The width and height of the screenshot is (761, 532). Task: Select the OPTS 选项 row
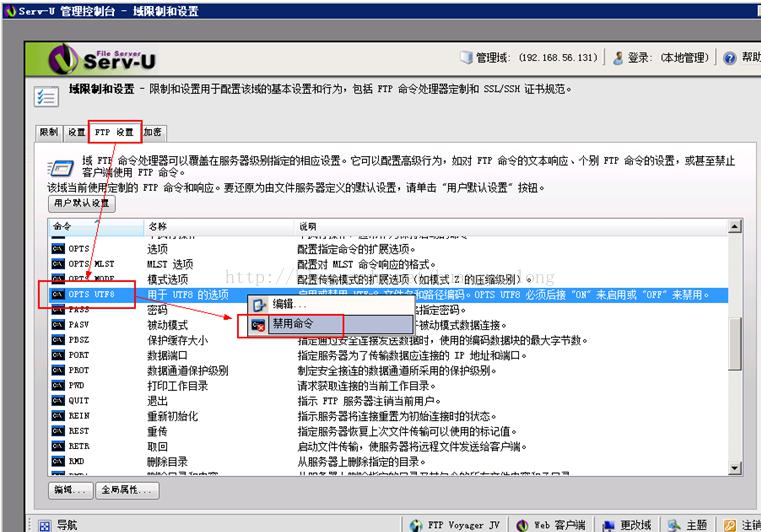click(x=388, y=249)
